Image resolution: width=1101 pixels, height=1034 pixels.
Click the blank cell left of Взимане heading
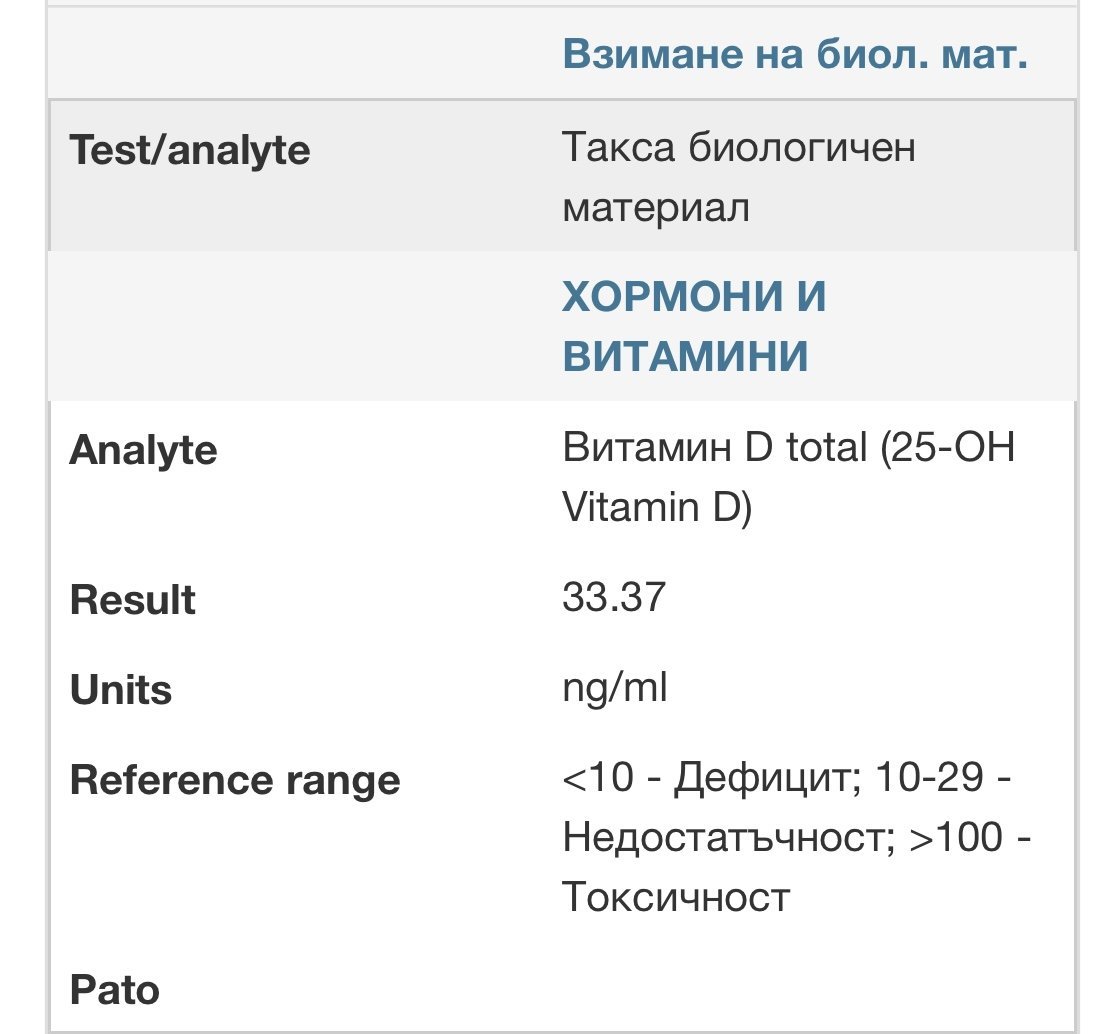[300, 54]
